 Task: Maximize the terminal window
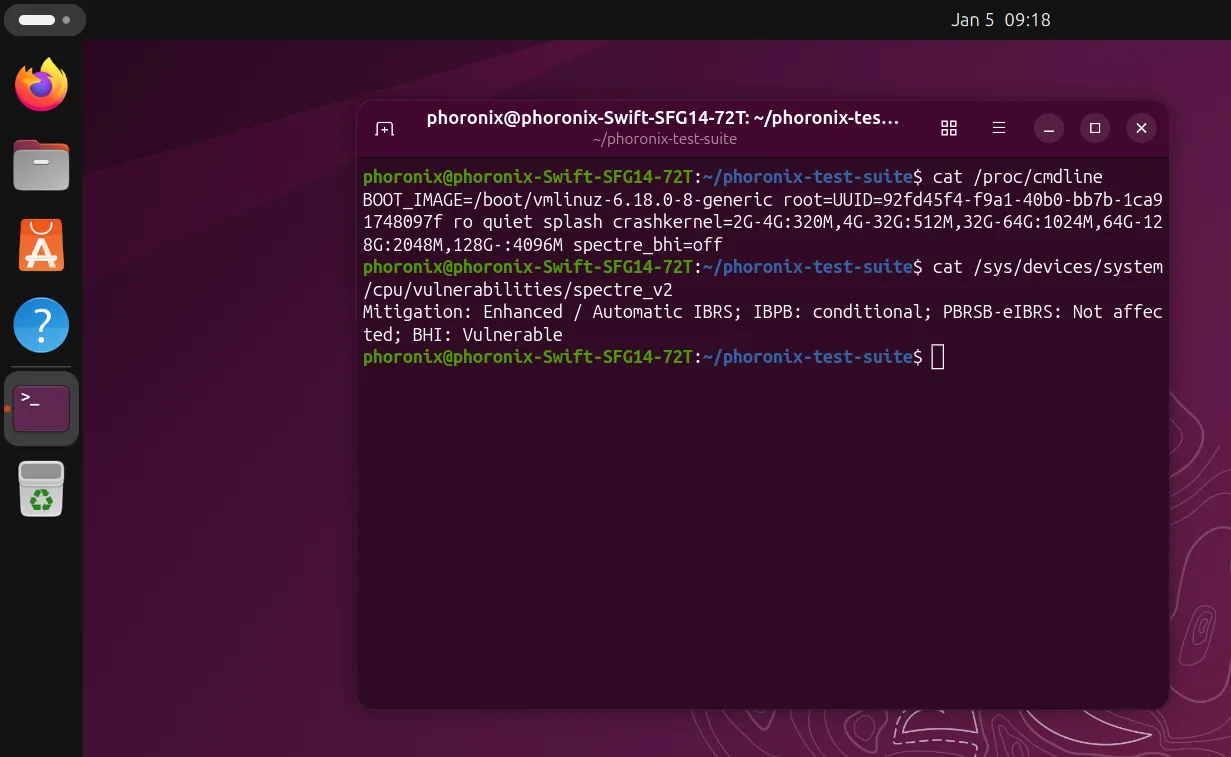coord(1095,128)
